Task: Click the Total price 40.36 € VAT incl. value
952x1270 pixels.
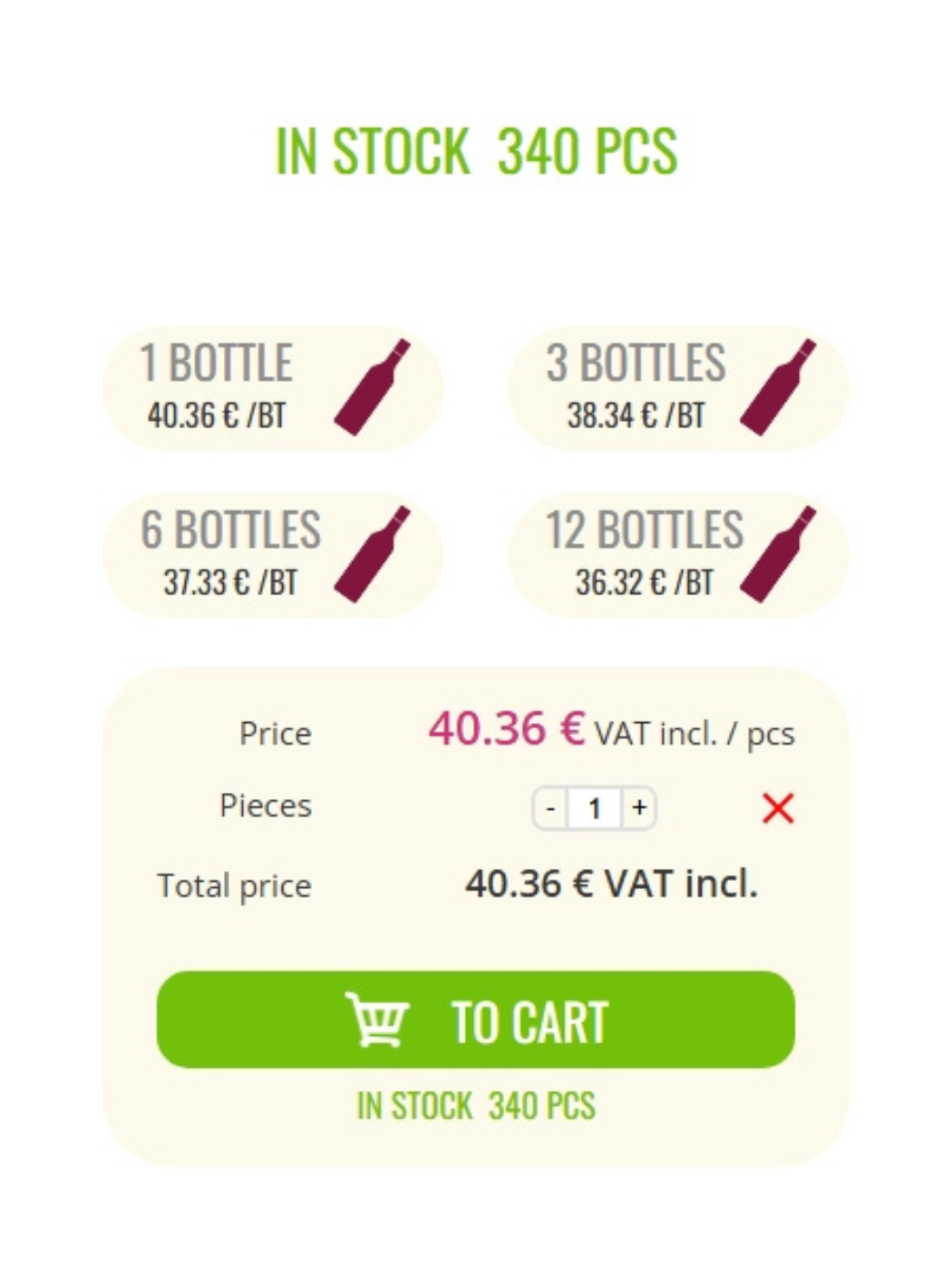Action: [x=611, y=884]
